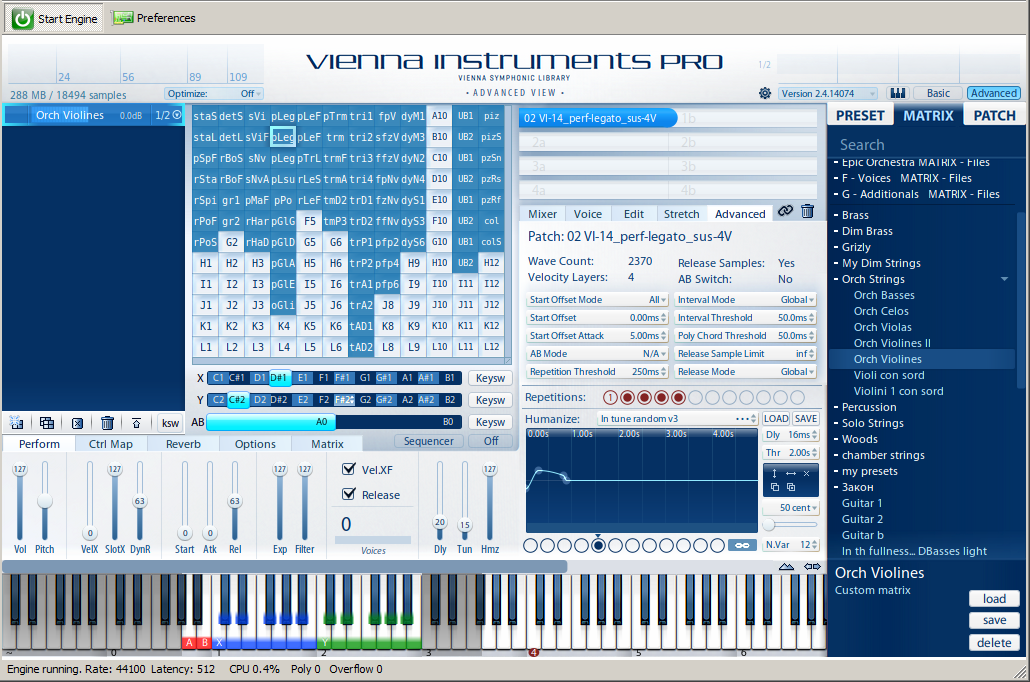Screen dimensions: 1030x682
Task: Click the double-arrow keyboard width icon
Action: tap(812, 567)
